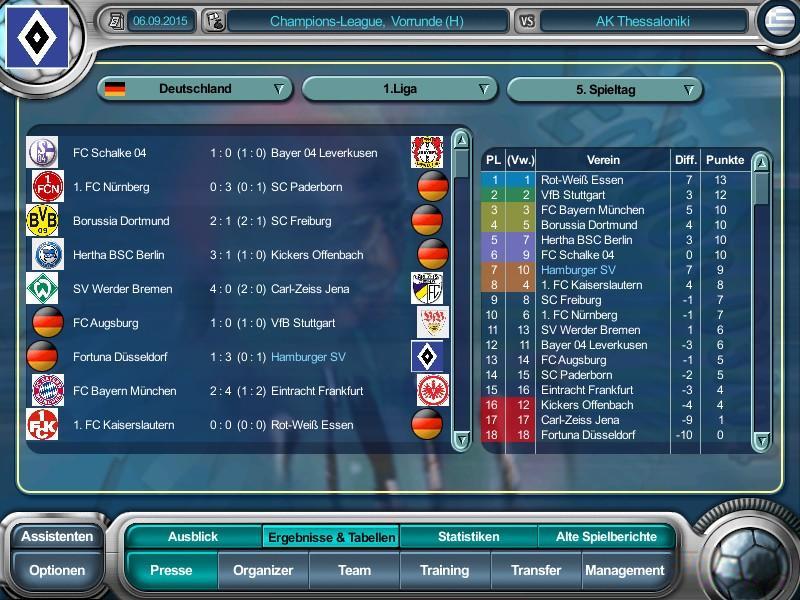Screen dimensions: 800x600
Task: Open the Management menu
Action: (x=625, y=570)
